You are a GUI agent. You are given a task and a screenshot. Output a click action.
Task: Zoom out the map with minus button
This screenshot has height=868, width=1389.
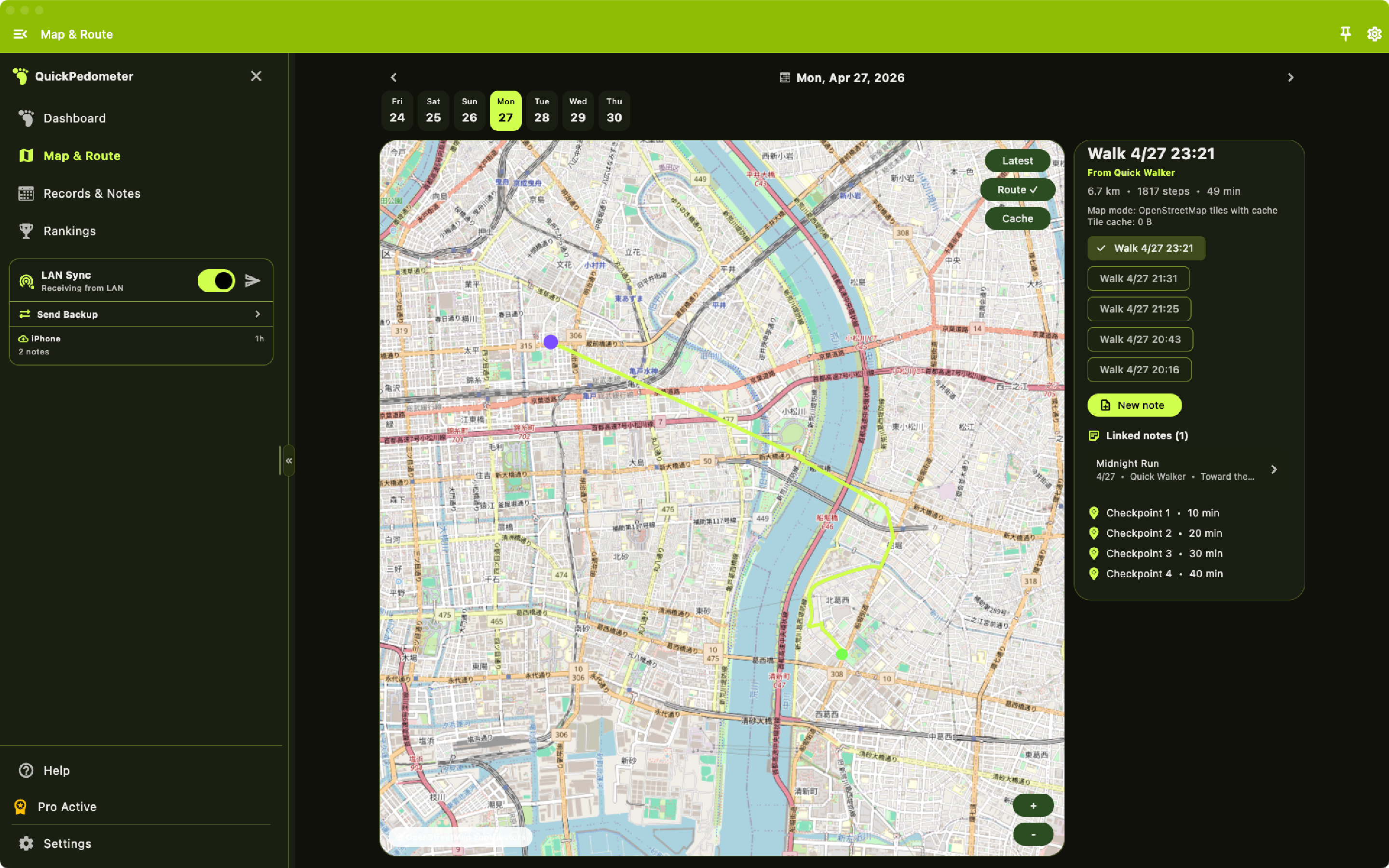pyautogui.click(x=1033, y=834)
